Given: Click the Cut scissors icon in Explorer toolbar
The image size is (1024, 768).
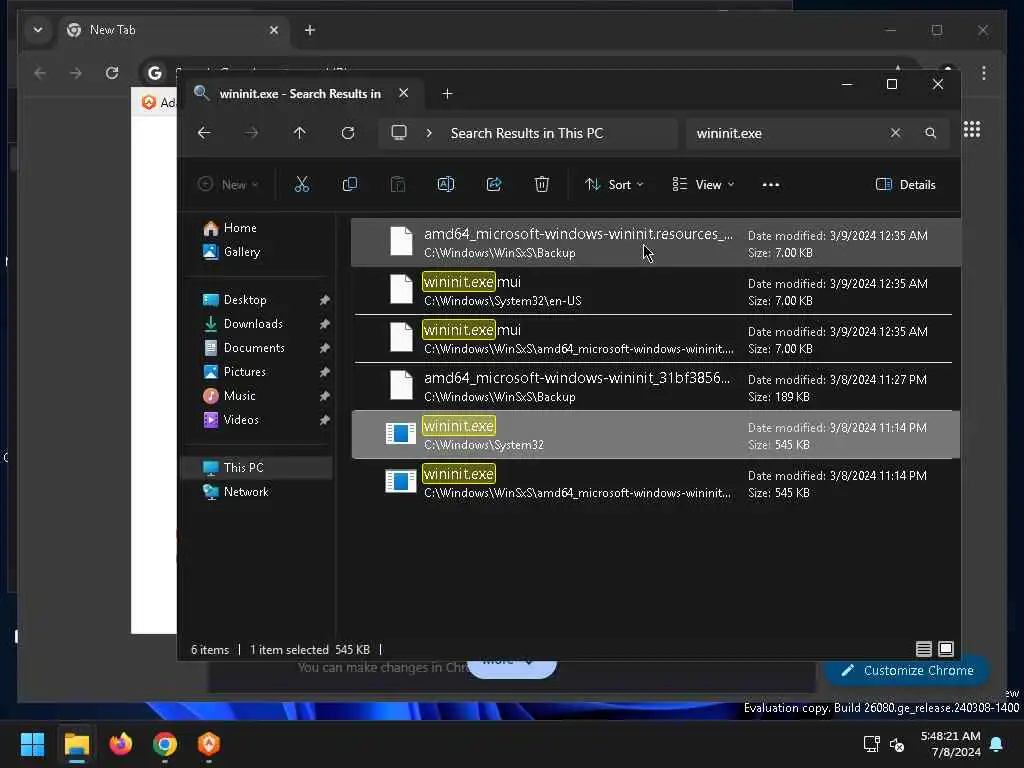Looking at the screenshot, I should (x=302, y=185).
